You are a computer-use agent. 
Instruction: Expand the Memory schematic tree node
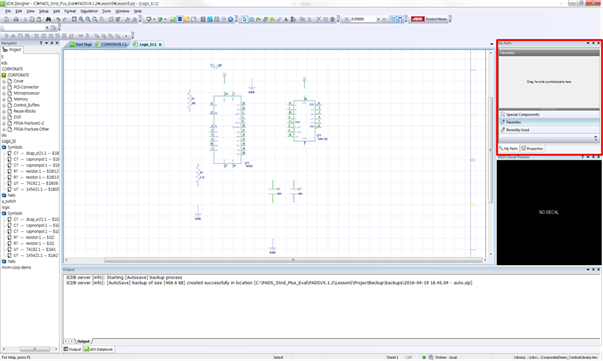point(4,99)
